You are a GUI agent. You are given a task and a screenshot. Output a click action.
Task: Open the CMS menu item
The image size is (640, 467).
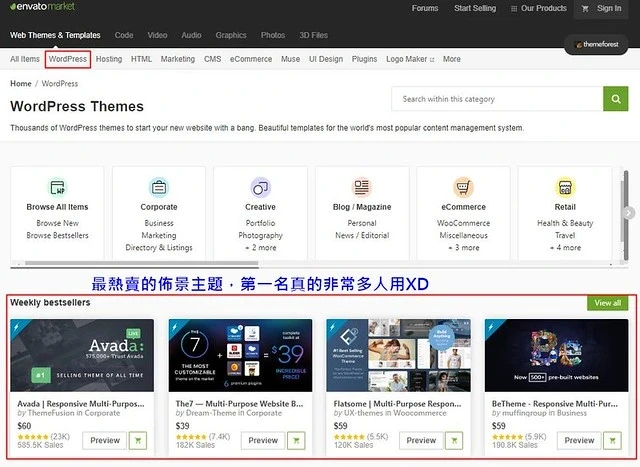(213, 59)
